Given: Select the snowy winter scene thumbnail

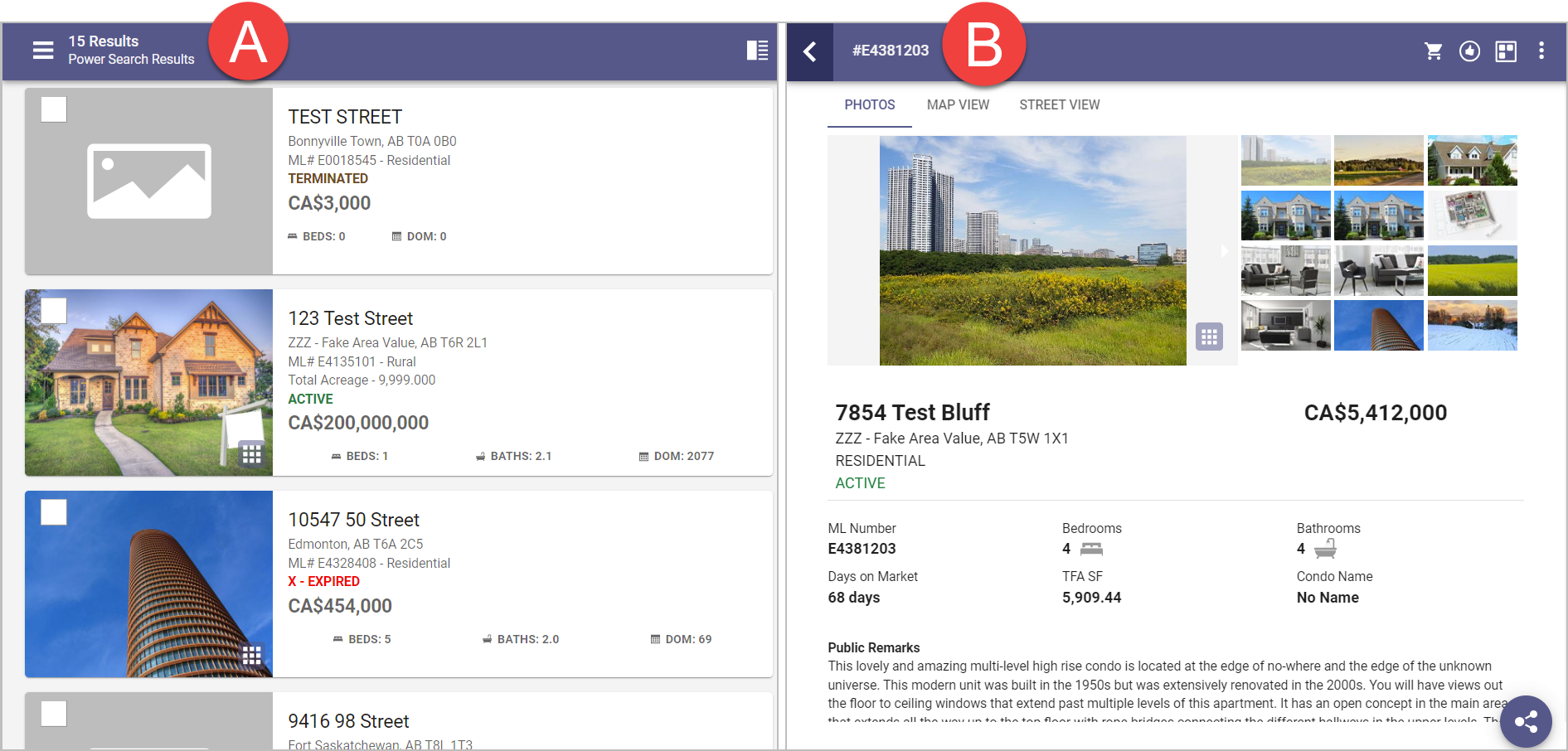Looking at the screenshot, I should pos(1473,325).
